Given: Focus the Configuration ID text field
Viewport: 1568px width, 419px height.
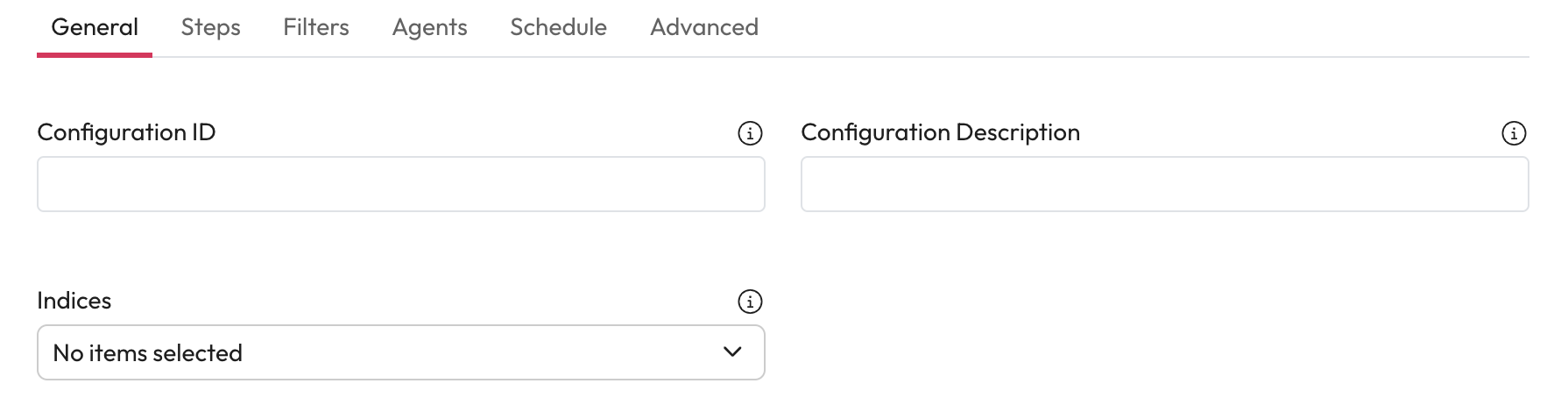Looking at the screenshot, I should tap(400, 184).
